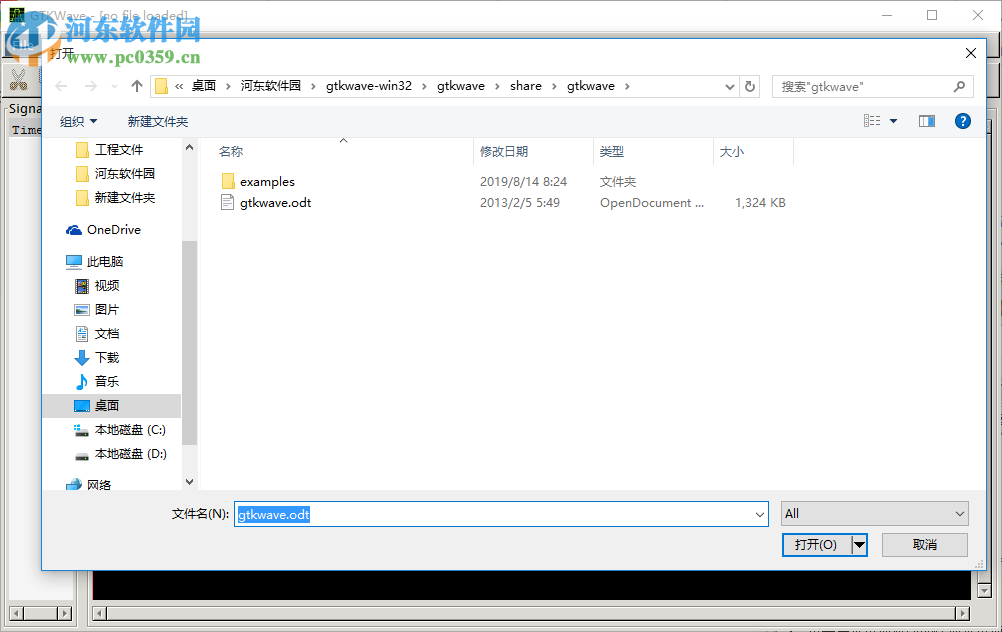Refresh the folder view
Image resolution: width=1002 pixels, height=632 pixels.
(x=749, y=86)
